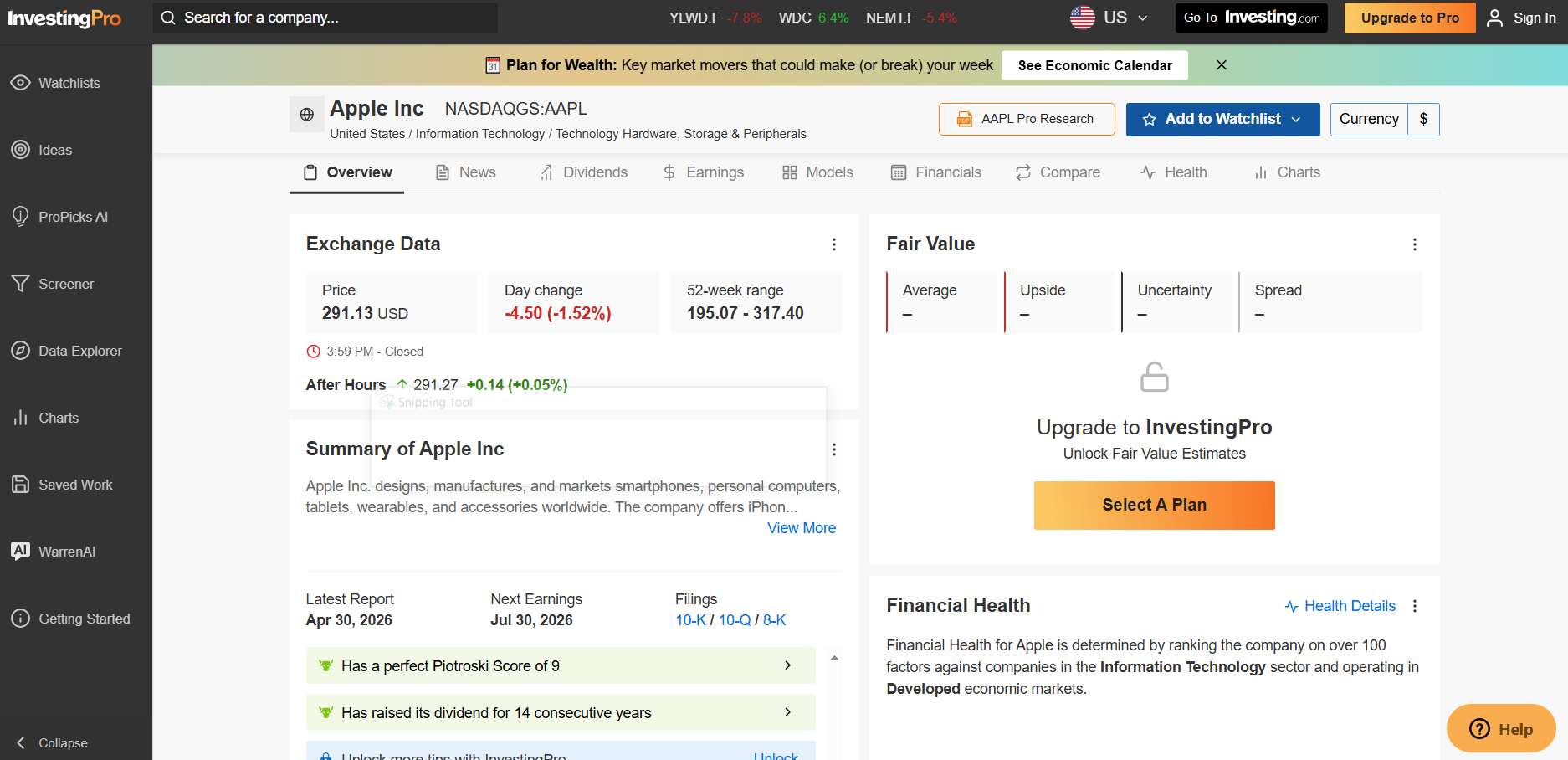Viewport: 1568px width, 760px height.
Task: Switch to the Financials tab
Action: point(936,172)
